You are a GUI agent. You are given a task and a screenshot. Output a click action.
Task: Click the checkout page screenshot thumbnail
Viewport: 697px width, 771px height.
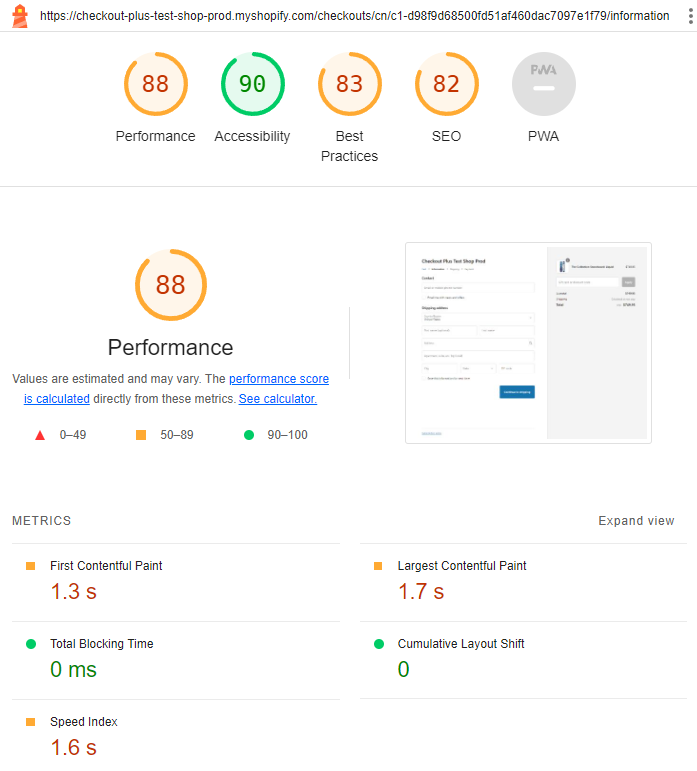click(528, 343)
